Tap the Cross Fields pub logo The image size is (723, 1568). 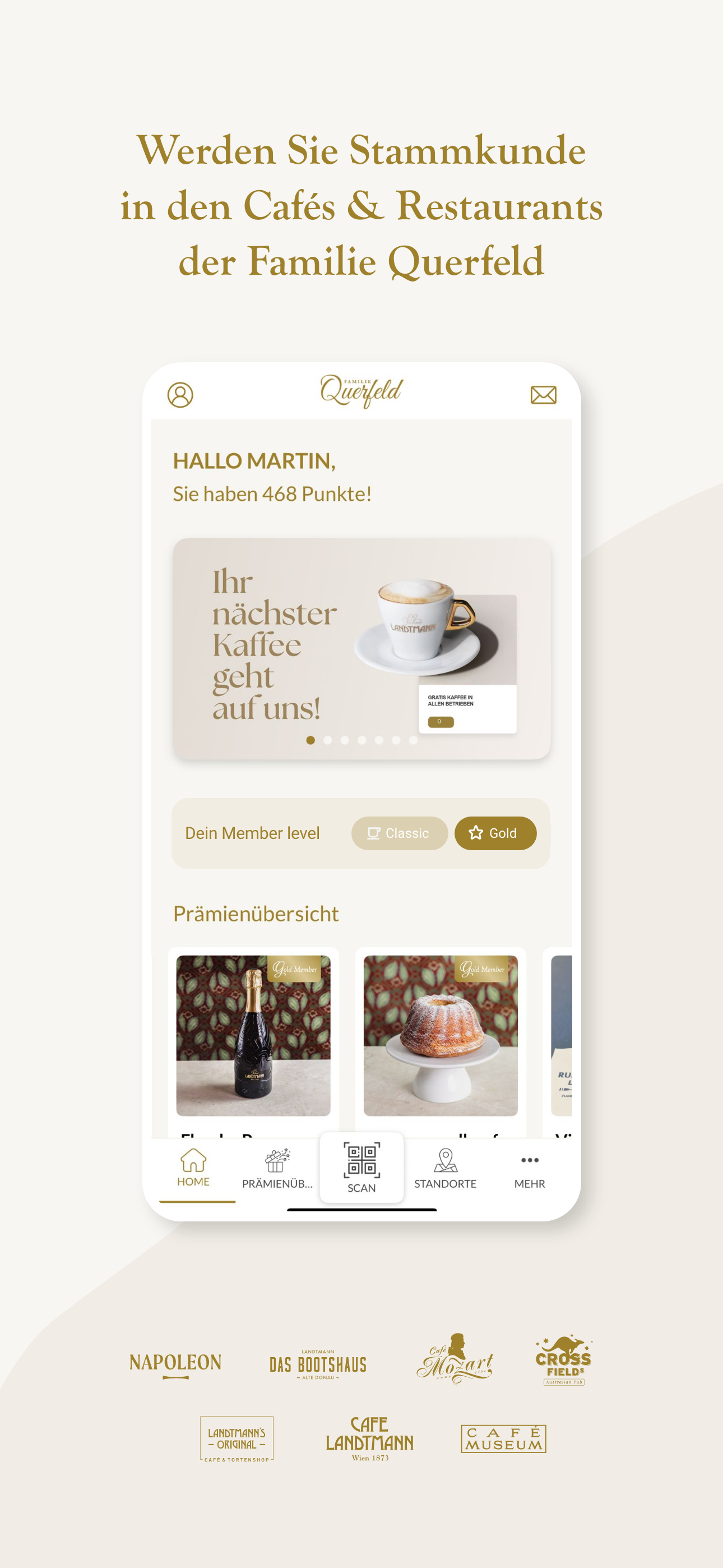tap(564, 1361)
